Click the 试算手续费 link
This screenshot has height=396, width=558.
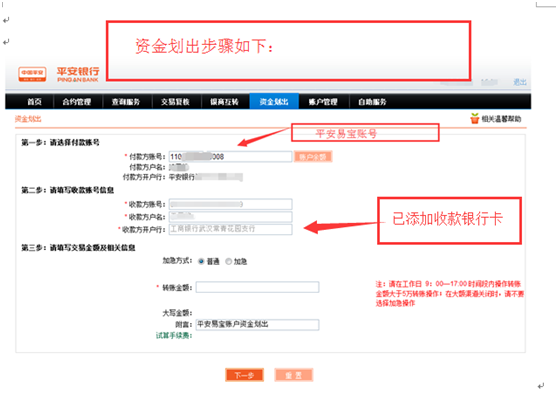tap(174, 336)
